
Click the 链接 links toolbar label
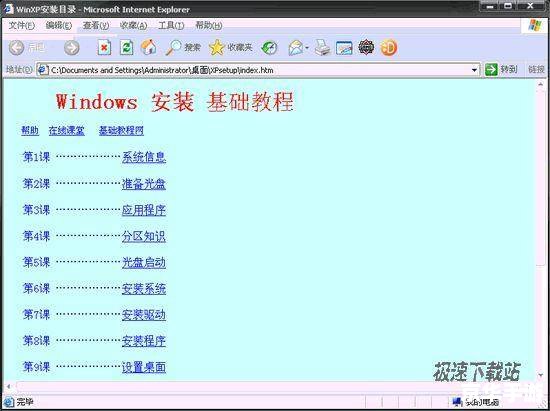[536, 69]
